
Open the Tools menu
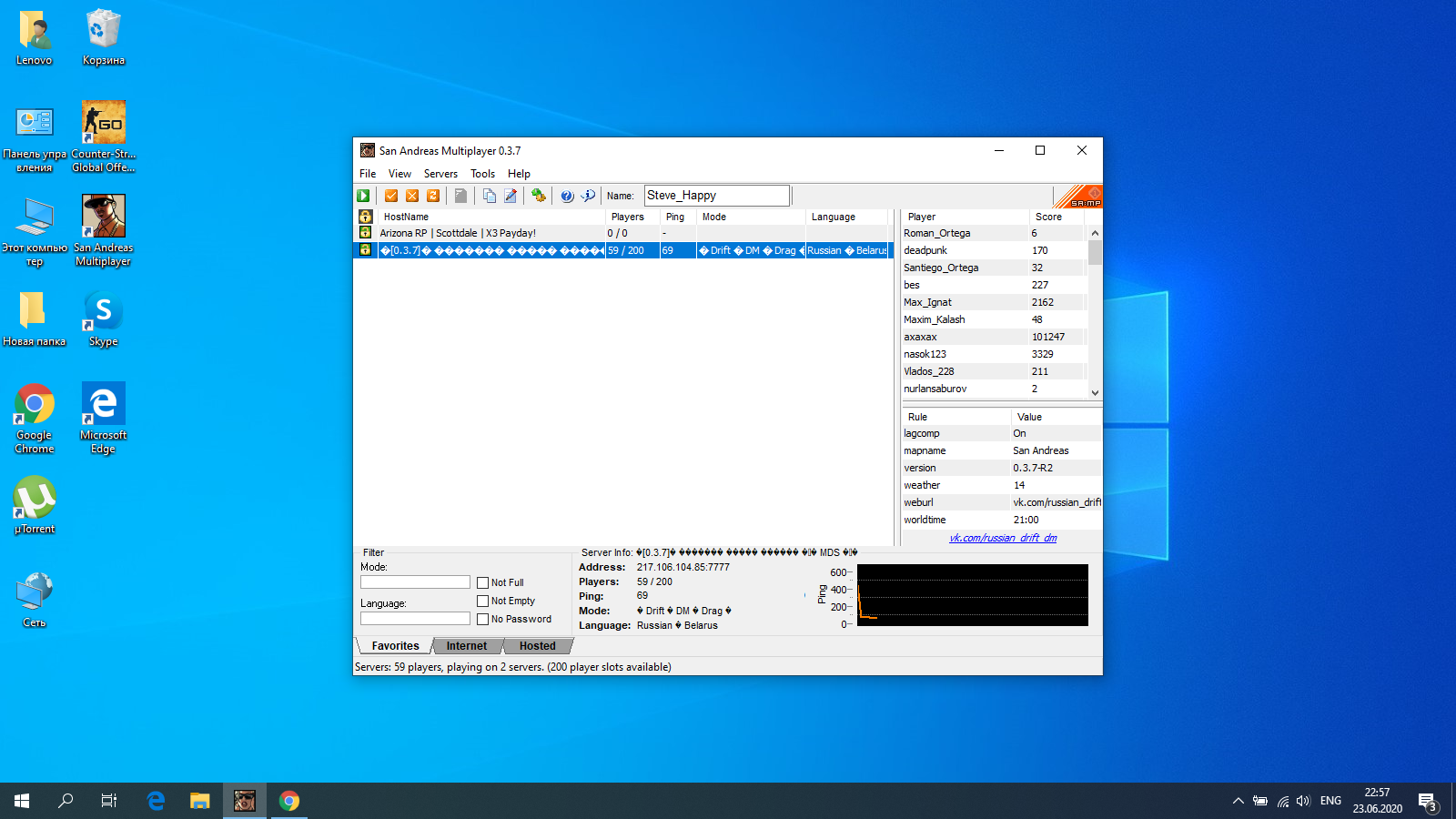pos(482,174)
